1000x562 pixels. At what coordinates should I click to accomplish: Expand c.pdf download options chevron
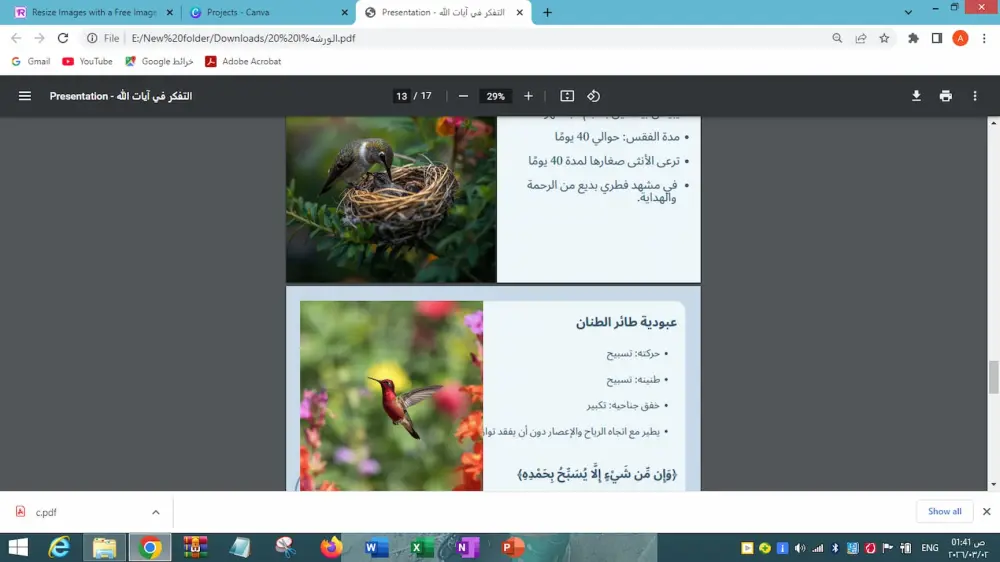156,512
